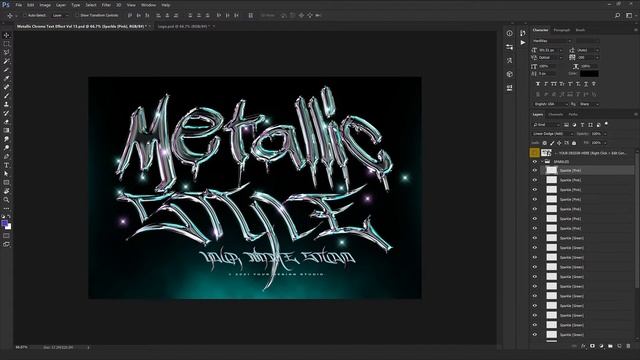Viewport: 640px width, 360px height.
Task: Collapse the SPARKLES group arrow
Action: 542,162
